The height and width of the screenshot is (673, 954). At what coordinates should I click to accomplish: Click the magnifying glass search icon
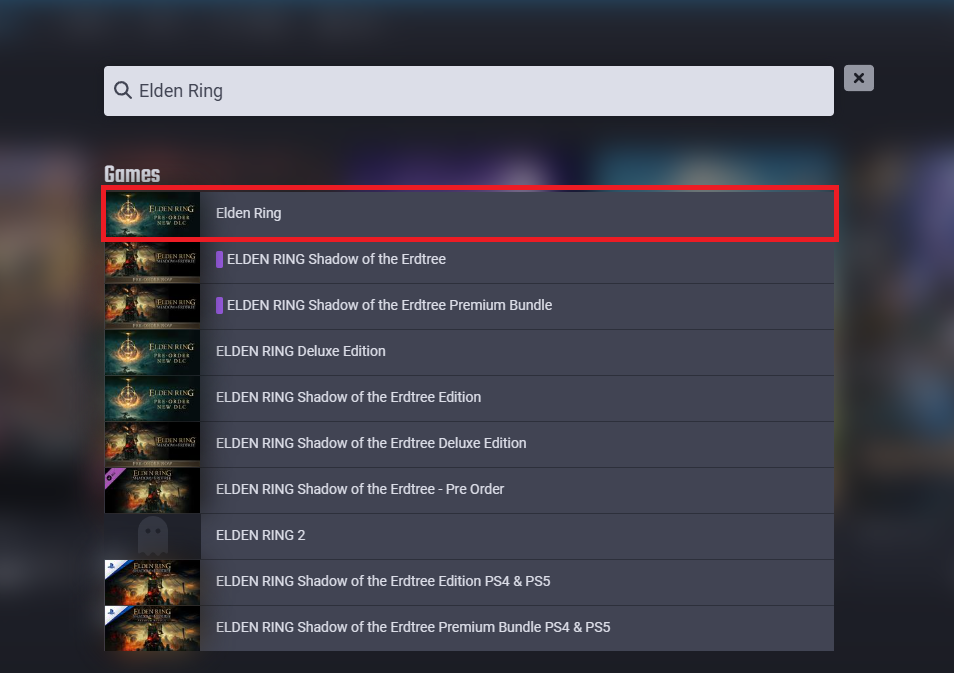pyautogui.click(x=123, y=90)
